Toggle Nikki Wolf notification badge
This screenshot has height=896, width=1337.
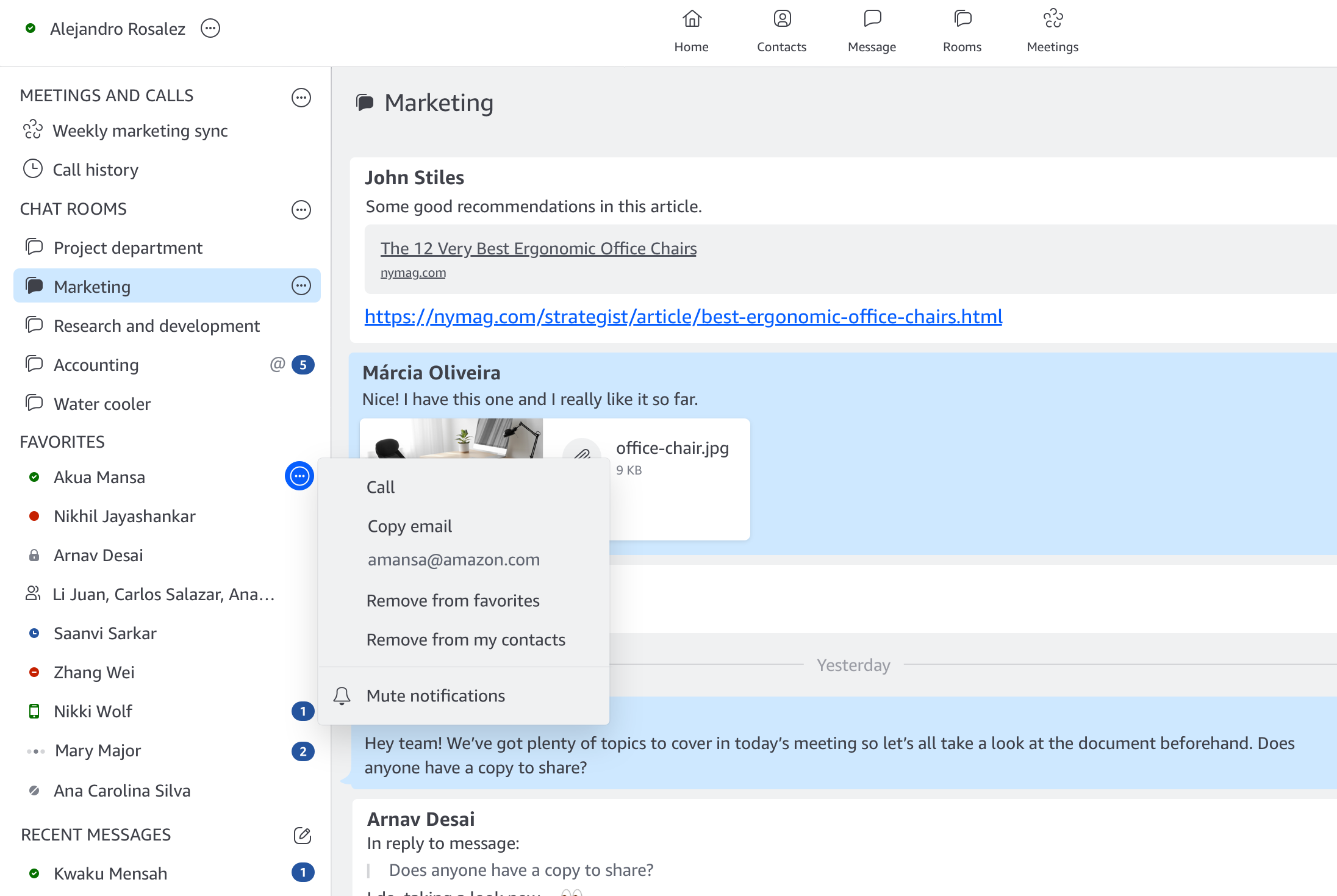[301, 711]
